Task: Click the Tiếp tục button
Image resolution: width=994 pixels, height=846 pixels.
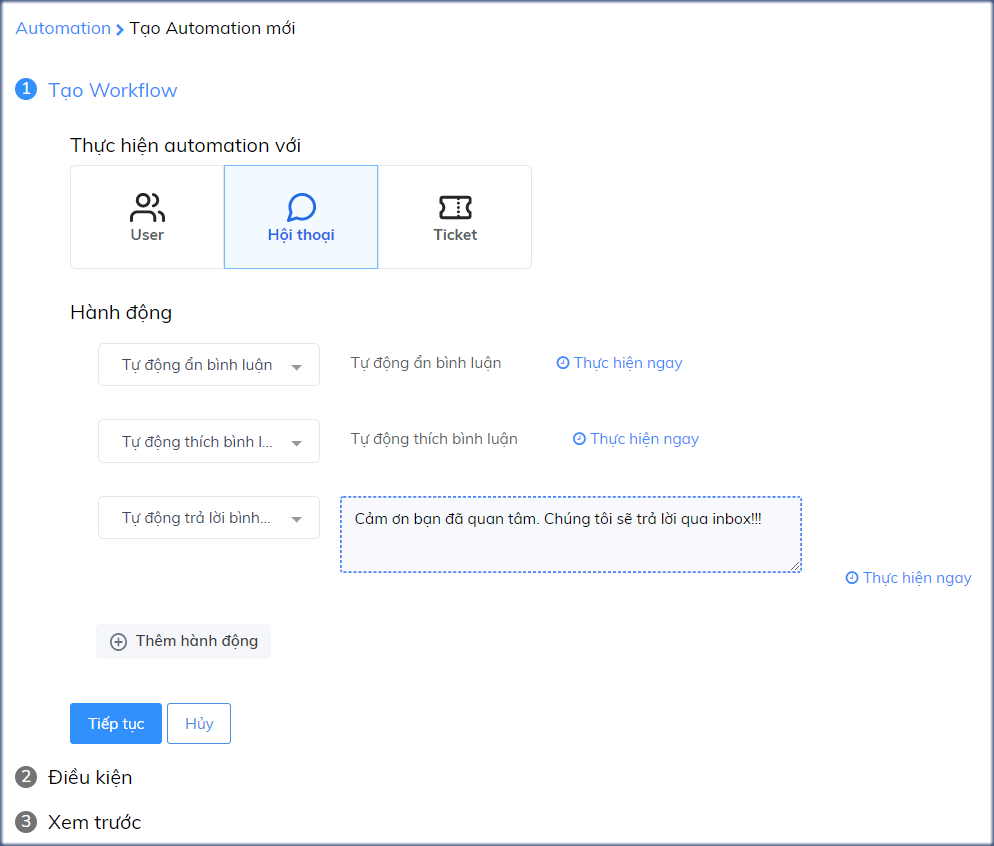Action: click(115, 723)
